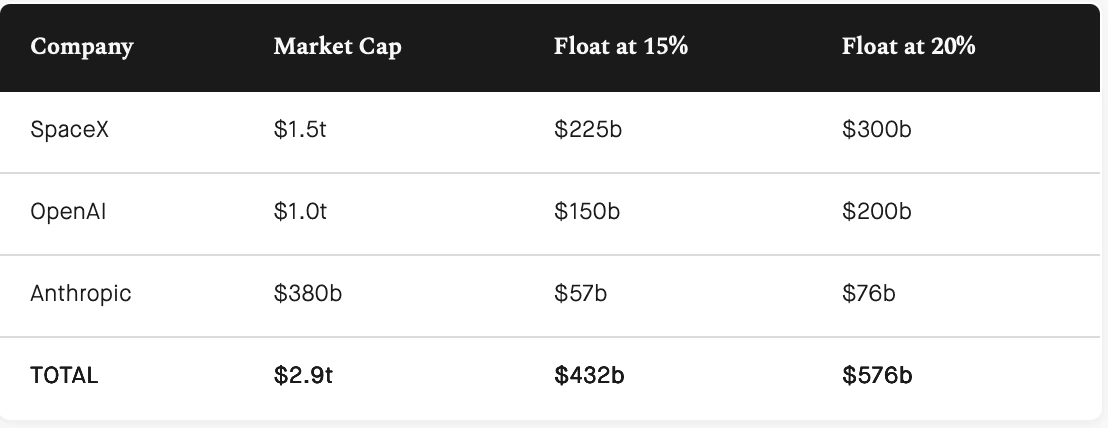Select the Float at 15% header
Image resolution: width=1108 pixels, height=428 pixels.
(x=621, y=47)
